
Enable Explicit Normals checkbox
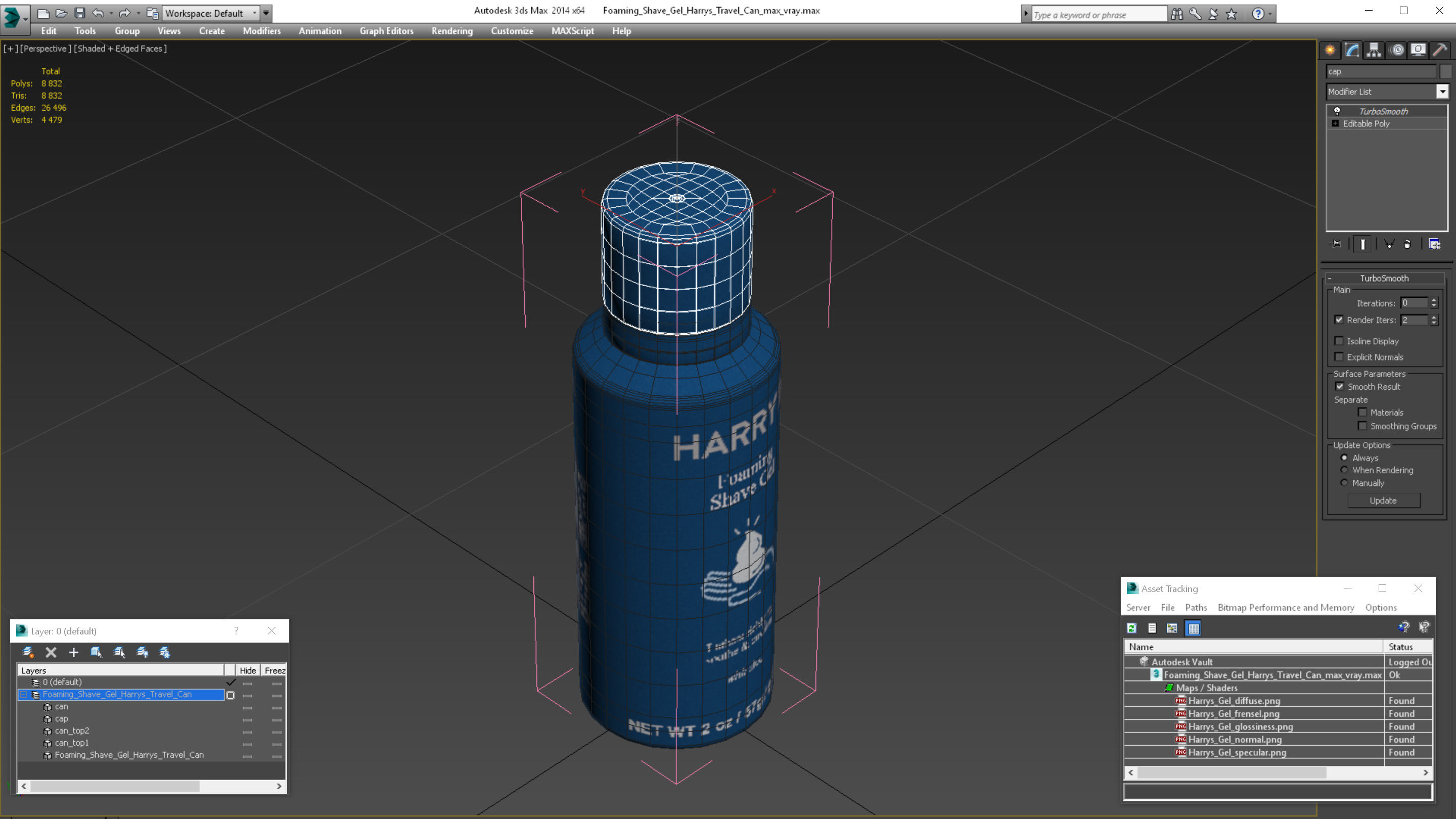point(1338,356)
